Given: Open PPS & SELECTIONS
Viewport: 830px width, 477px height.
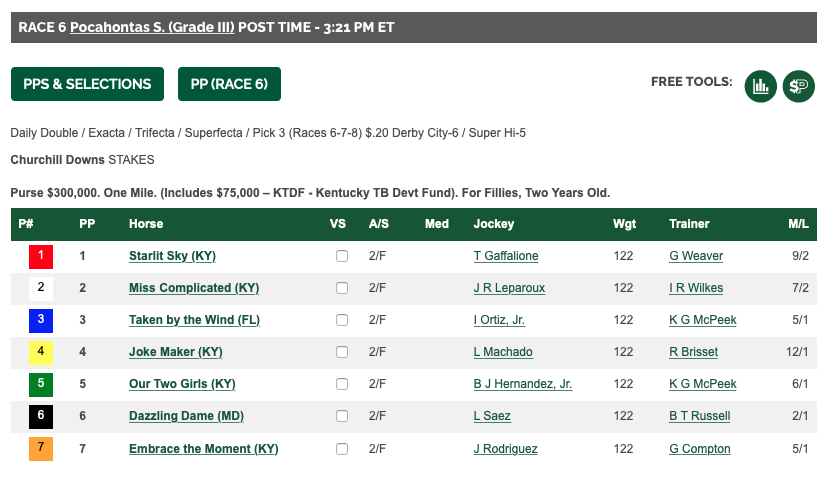Looking at the screenshot, I should 87,84.
